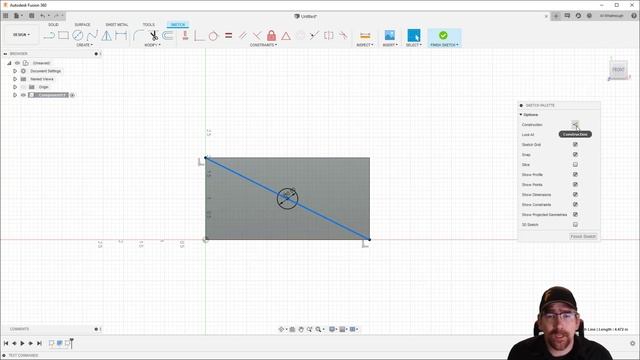Toggle the Show Constraints checkbox
The height and width of the screenshot is (360, 640).
575,204
